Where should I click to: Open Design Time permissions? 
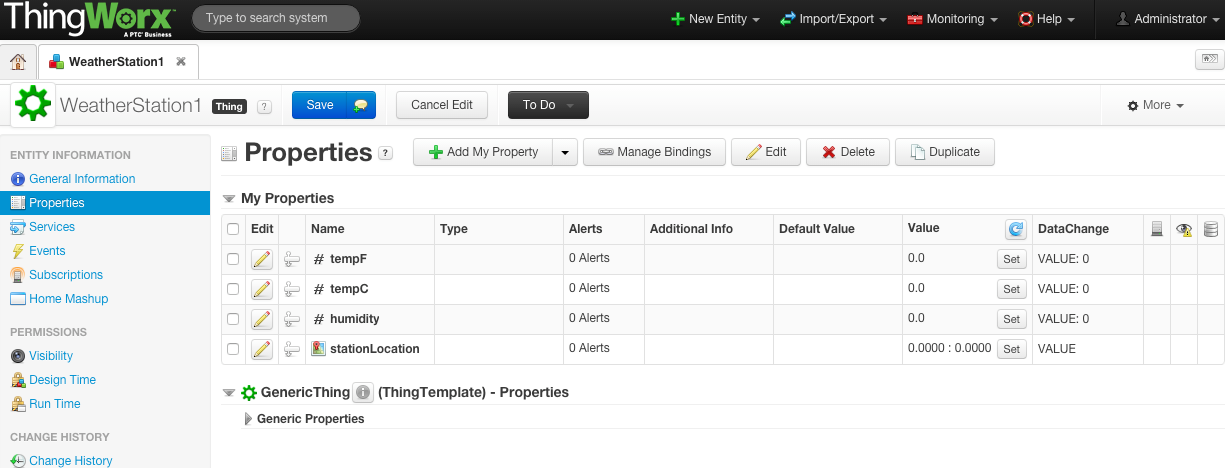coord(62,380)
